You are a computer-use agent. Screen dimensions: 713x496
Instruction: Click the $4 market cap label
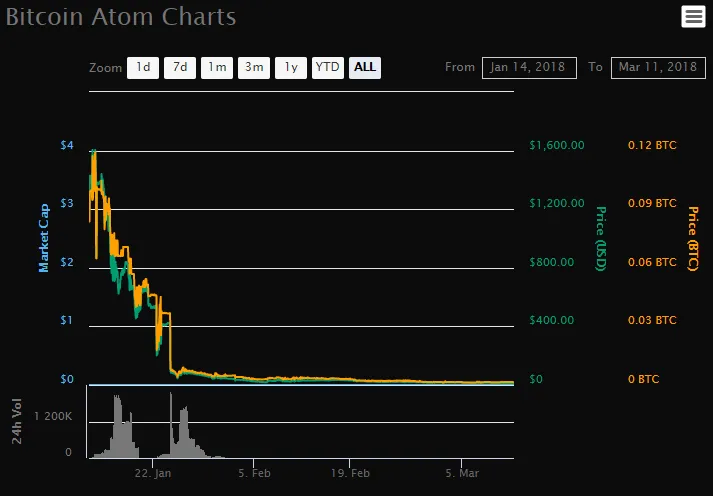67,145
